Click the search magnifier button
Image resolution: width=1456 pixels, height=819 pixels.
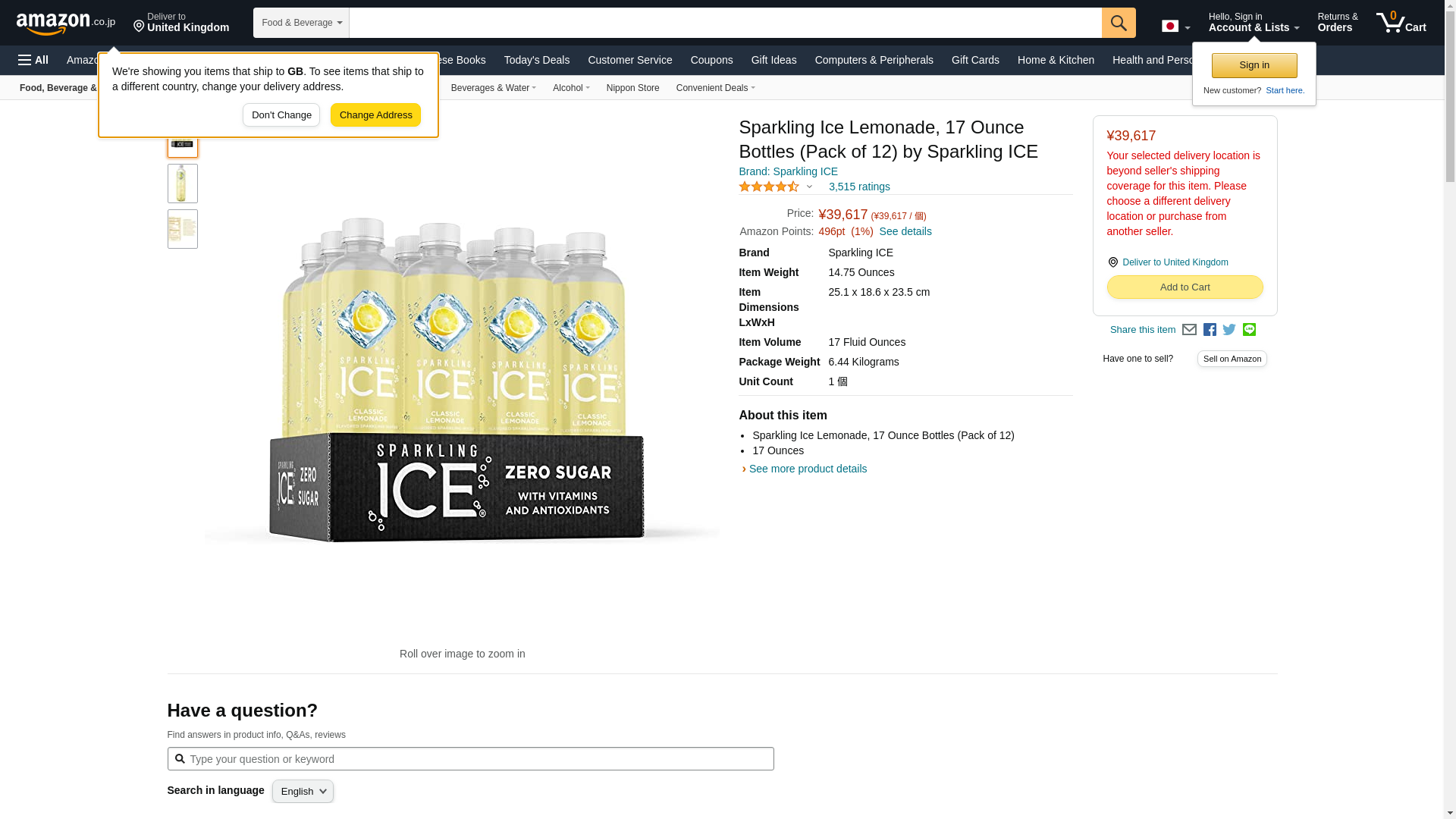[1119, 23]
